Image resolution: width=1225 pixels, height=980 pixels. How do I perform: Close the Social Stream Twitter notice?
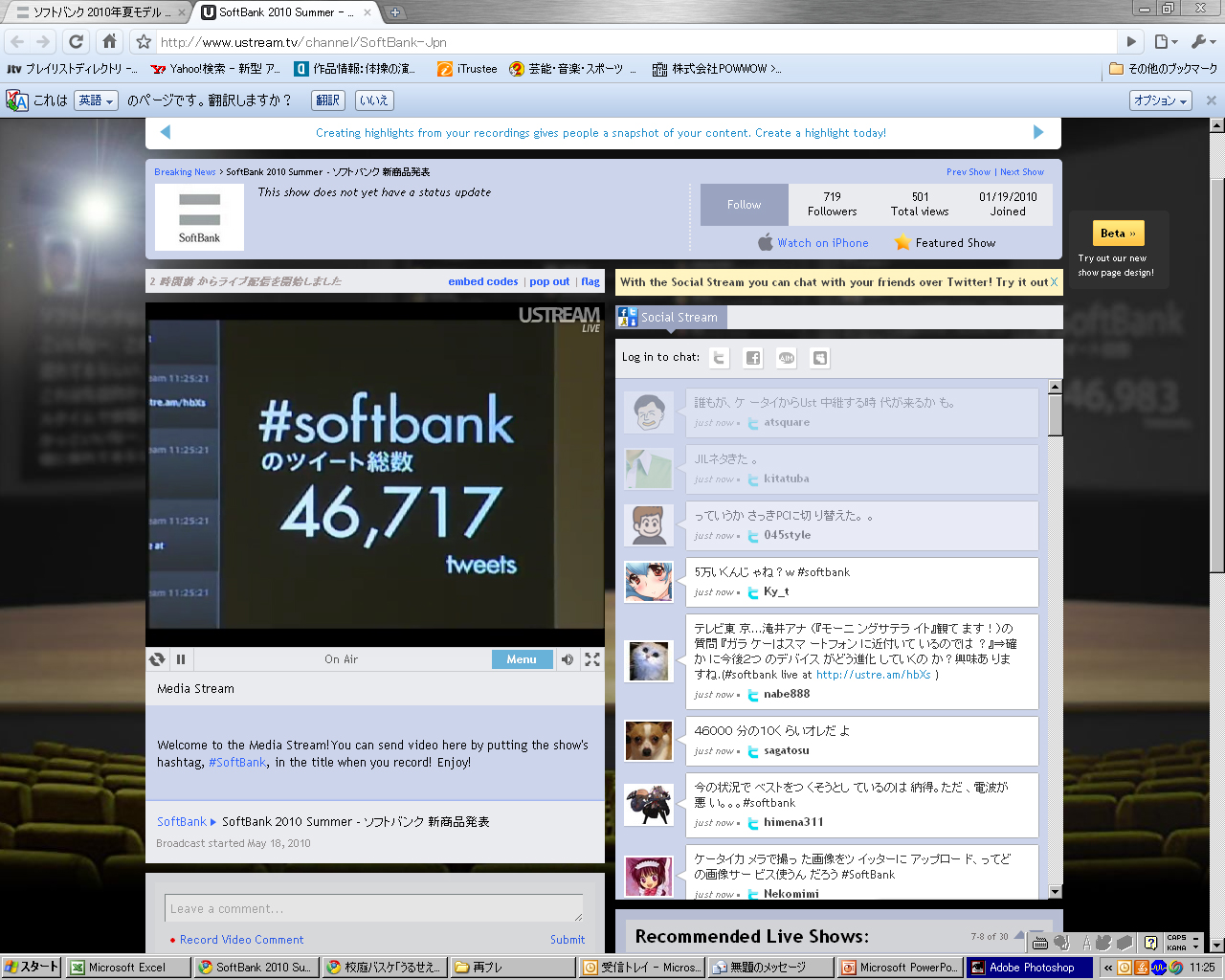click(x=1054, y=282)
